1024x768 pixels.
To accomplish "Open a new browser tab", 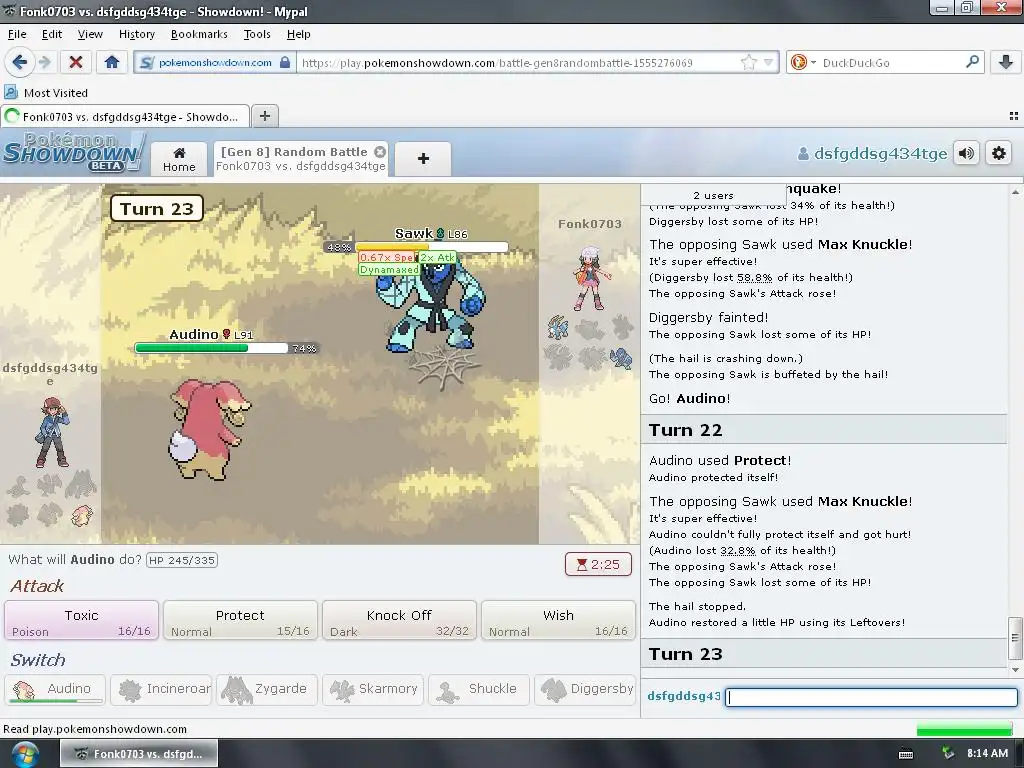I will pos(264,116).
